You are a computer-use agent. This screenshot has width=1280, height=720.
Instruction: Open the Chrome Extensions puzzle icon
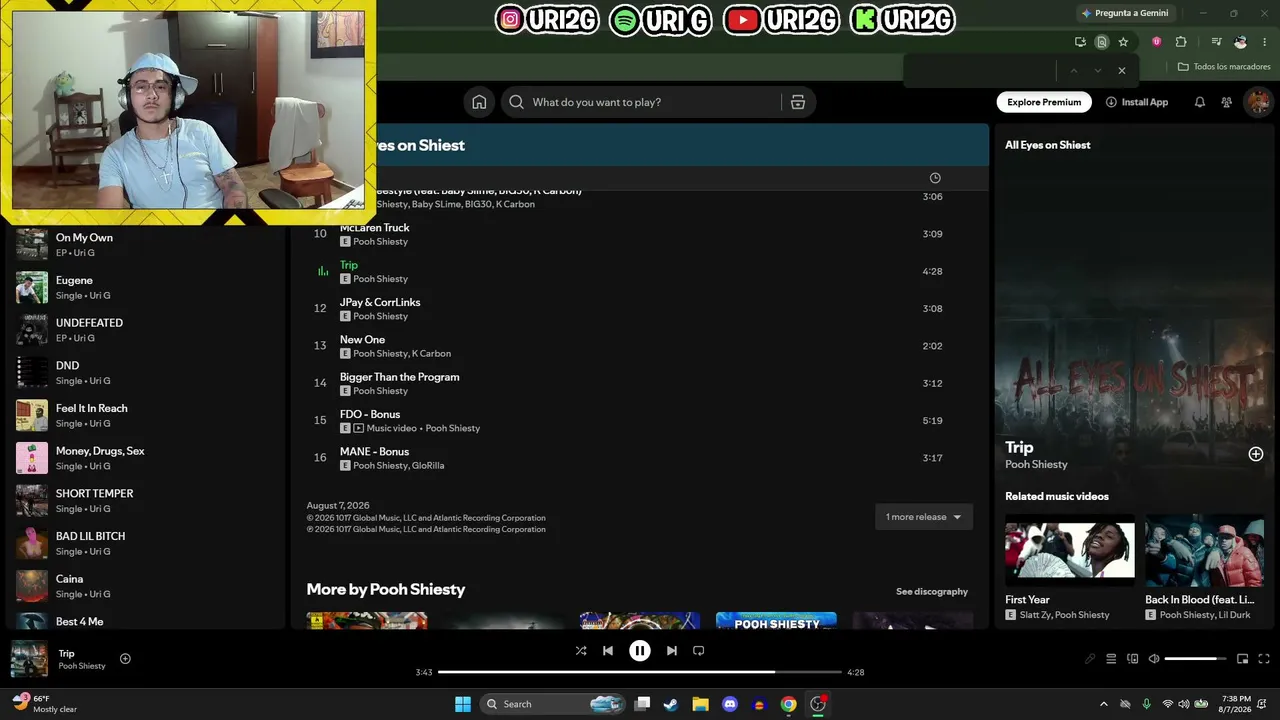(x=1181, y=42)
